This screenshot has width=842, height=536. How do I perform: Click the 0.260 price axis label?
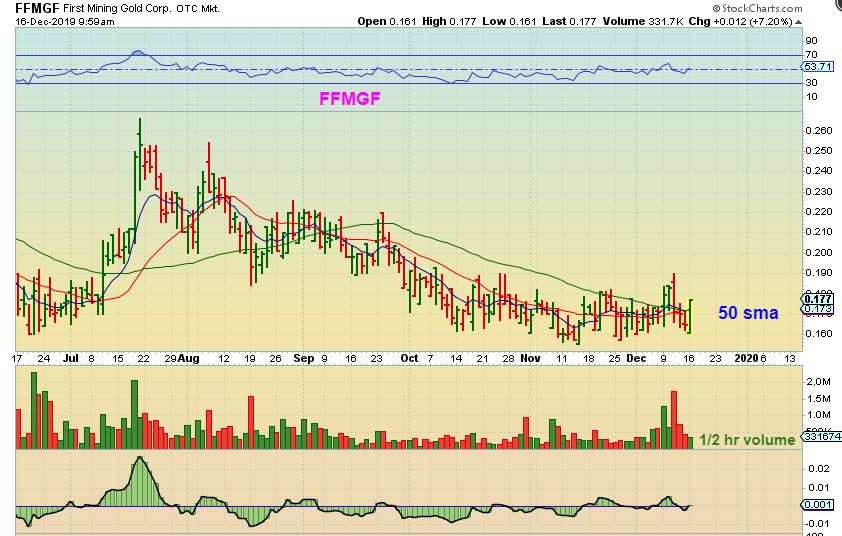pyautogui.click(x=819, y=131)
